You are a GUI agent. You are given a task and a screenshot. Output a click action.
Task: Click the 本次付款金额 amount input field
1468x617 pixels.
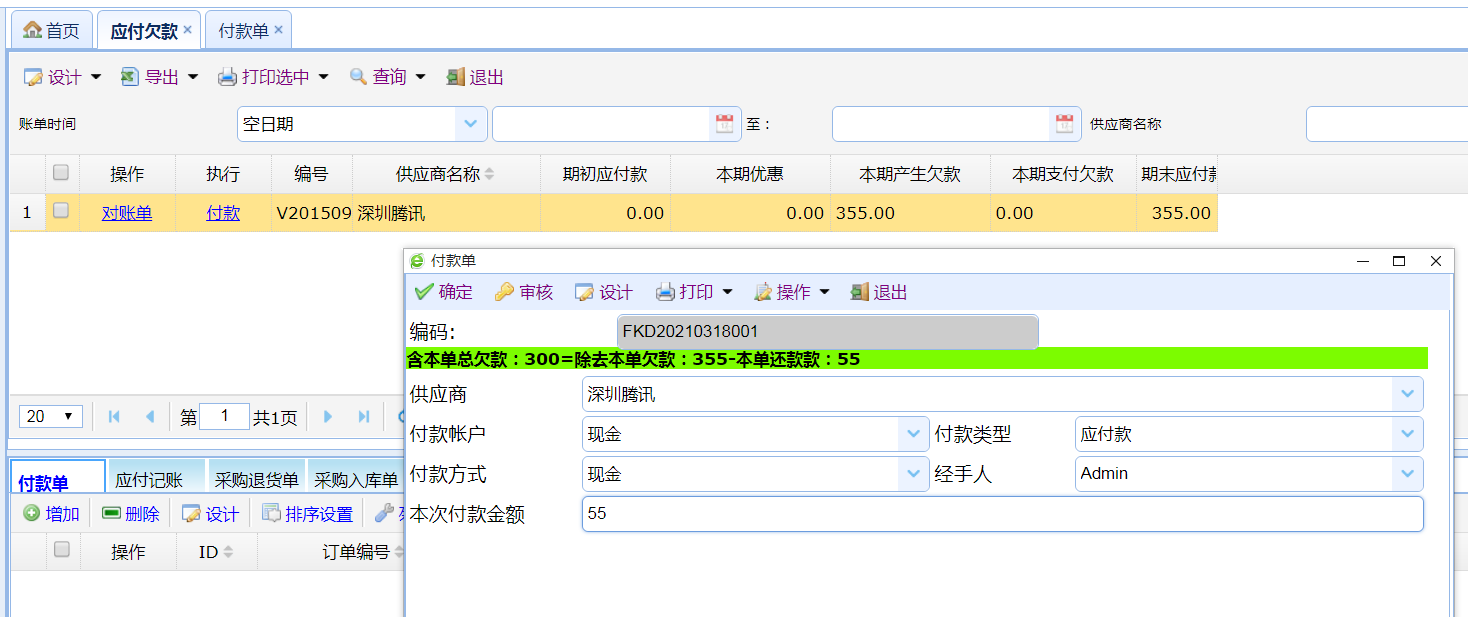1001,514
